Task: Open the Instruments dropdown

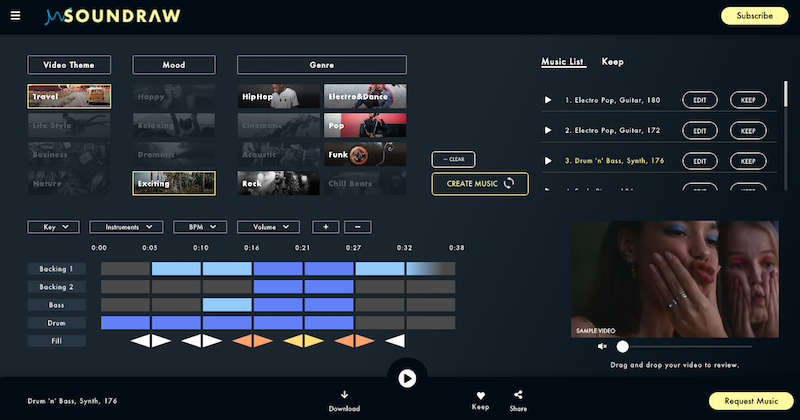Action: click(x=127, y=227)
